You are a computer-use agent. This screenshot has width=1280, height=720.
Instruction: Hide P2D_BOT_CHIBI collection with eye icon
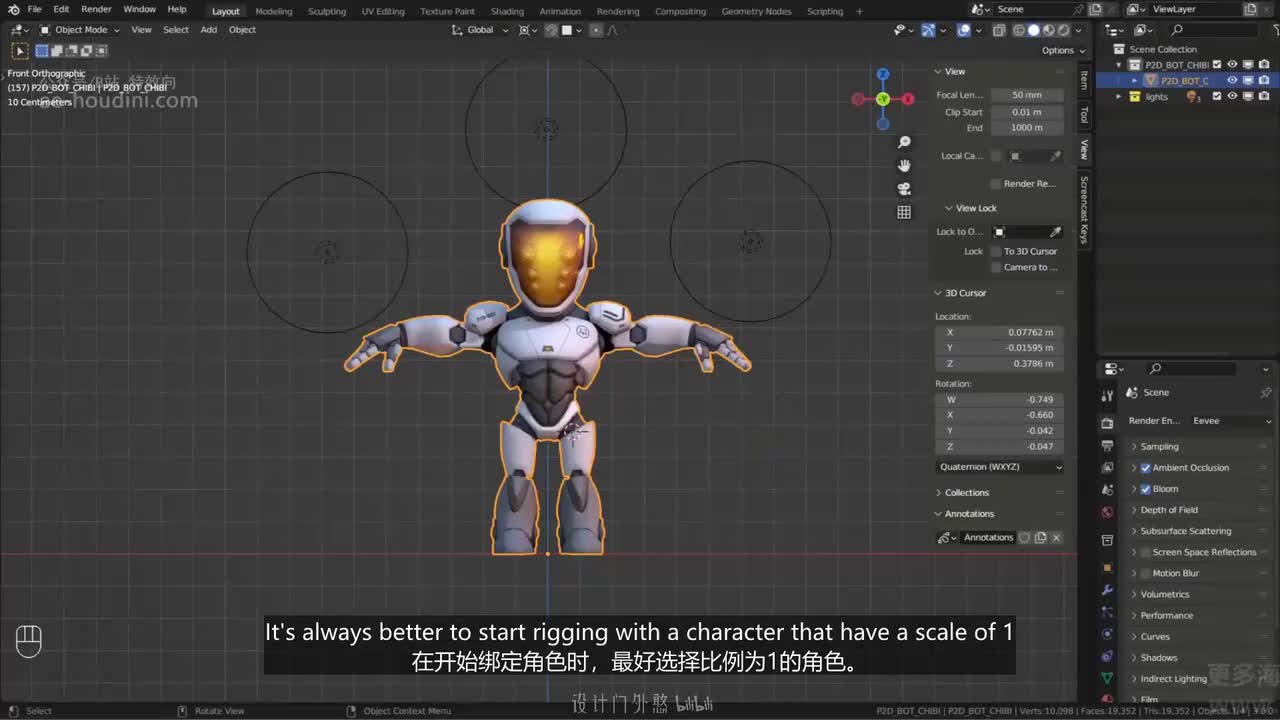click(x=1232, y=65)
